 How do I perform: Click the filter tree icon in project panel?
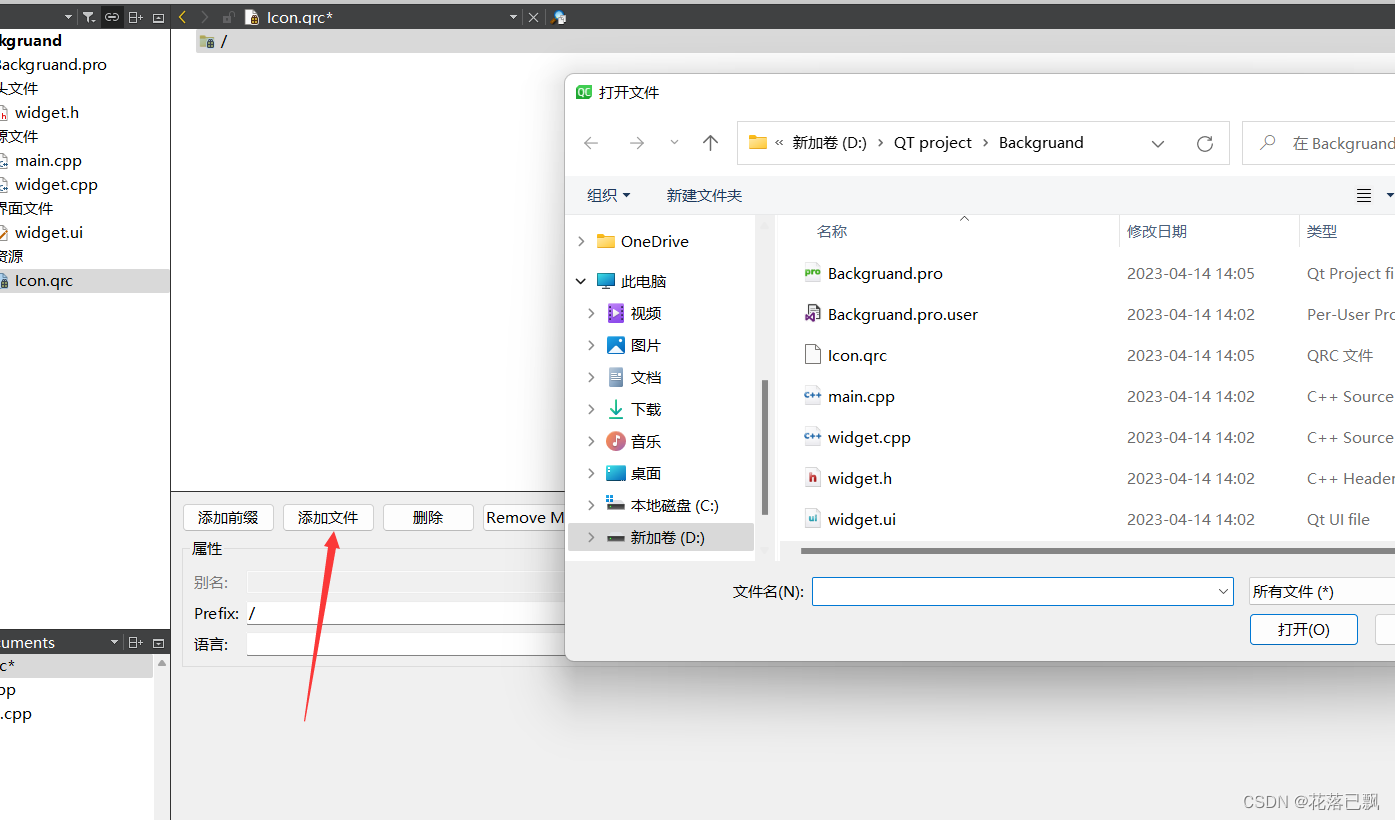coord(88,17)
